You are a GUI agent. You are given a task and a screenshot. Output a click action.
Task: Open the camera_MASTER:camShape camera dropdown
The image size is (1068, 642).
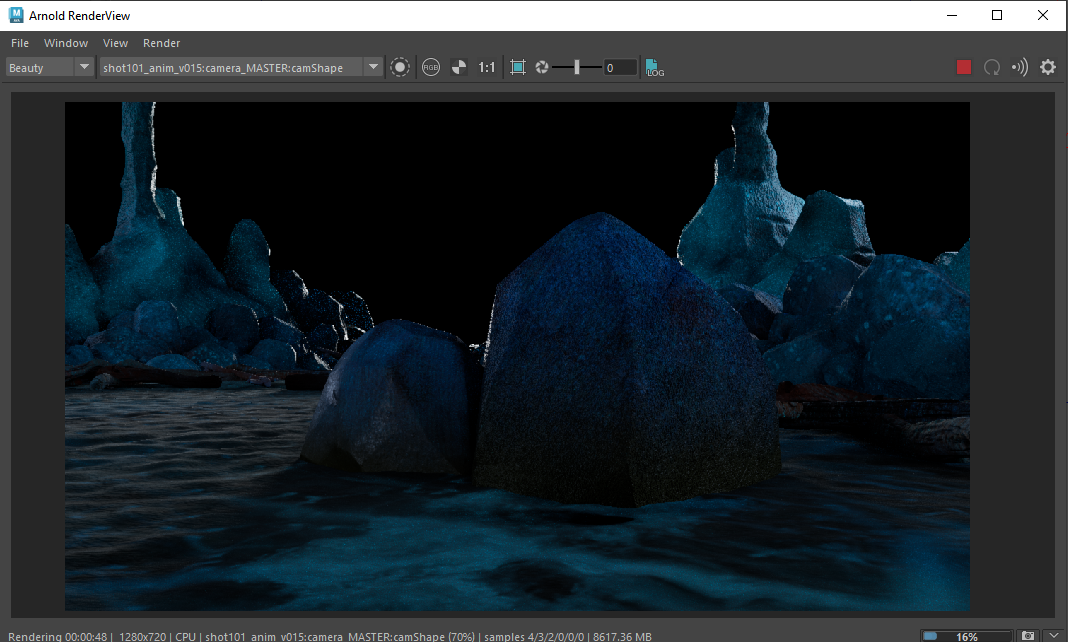240,67
